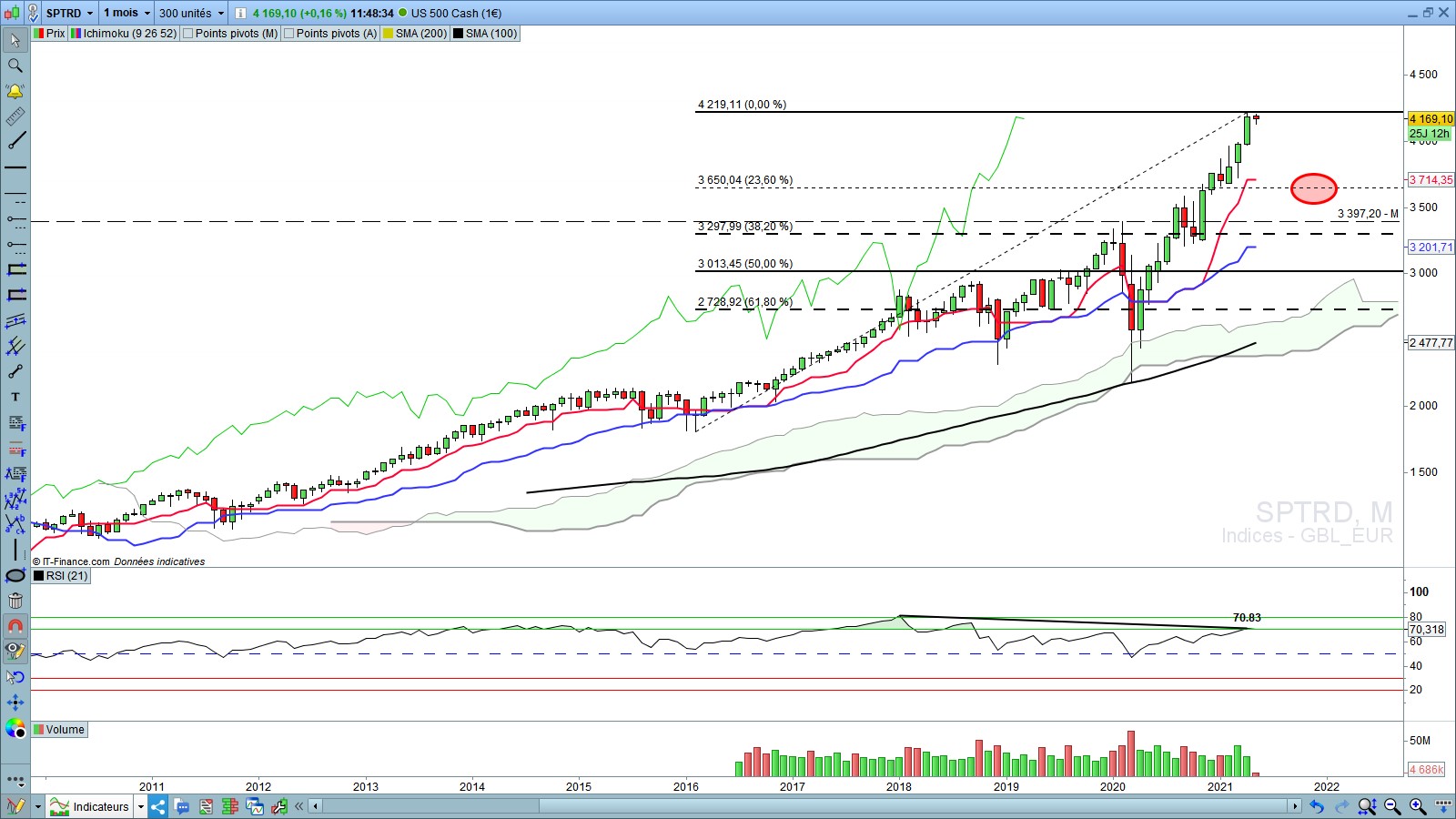
Task: Select the diagonal line drawing tool
Action: tap(15, 142)
